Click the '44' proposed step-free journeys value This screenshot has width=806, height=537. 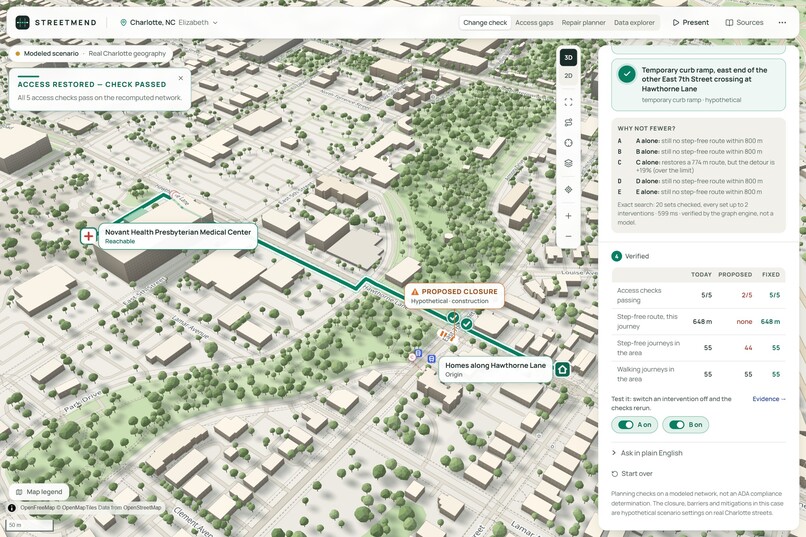pos(748,348)
